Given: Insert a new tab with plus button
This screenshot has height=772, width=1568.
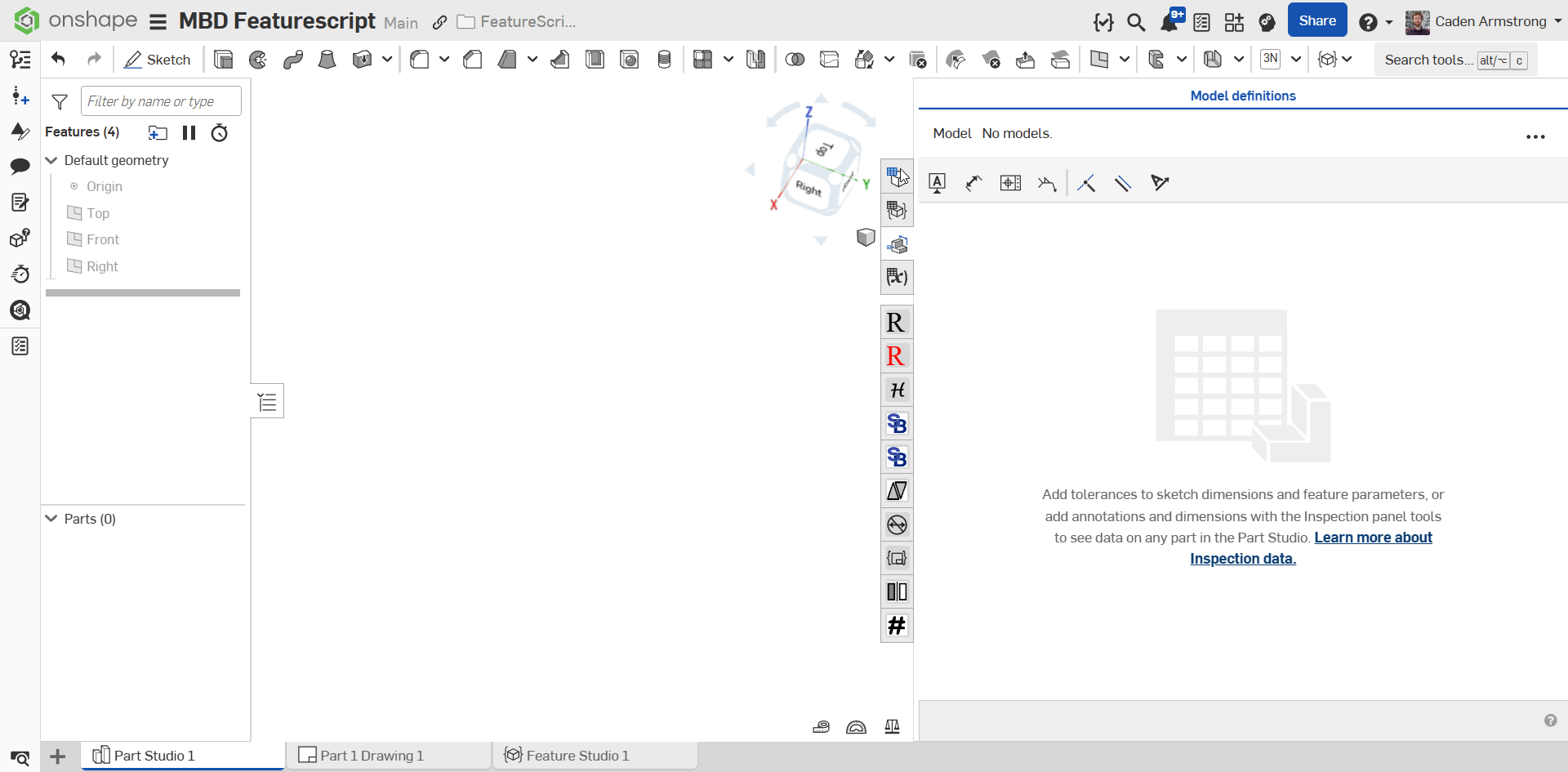Looking at the screenshot, I should (x=58, y=756).
